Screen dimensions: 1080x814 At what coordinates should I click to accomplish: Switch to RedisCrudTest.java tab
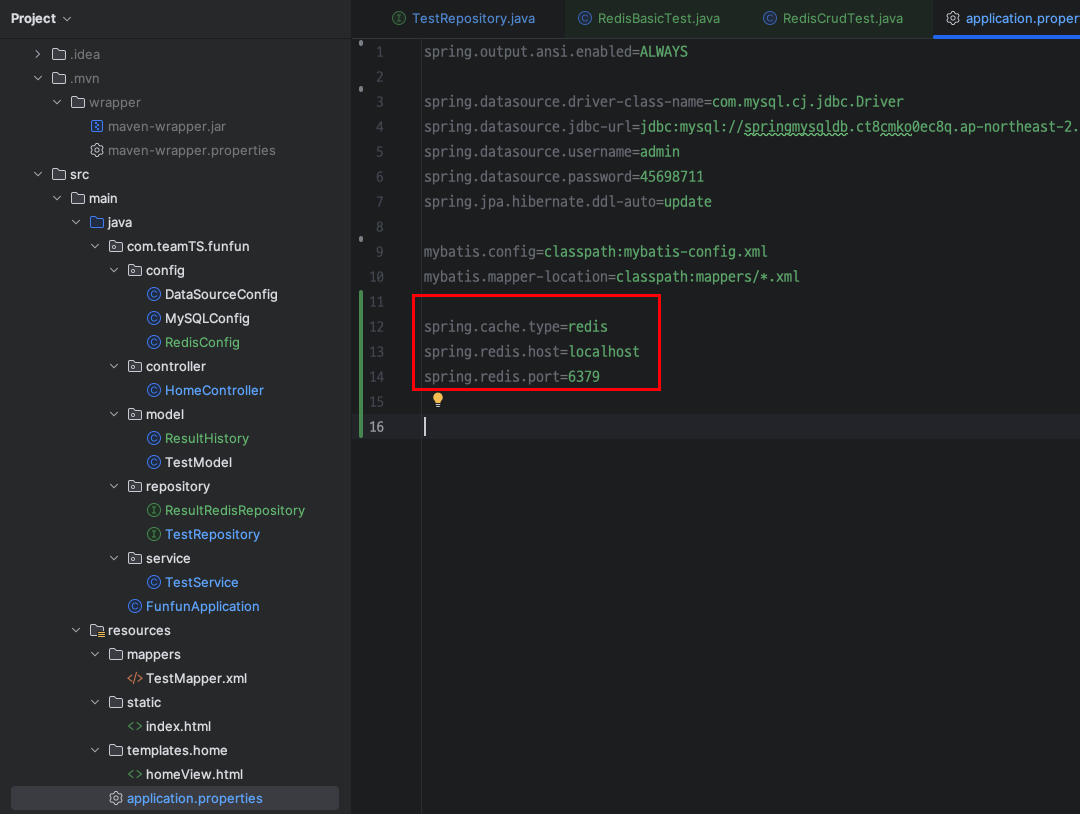[833, 19]
